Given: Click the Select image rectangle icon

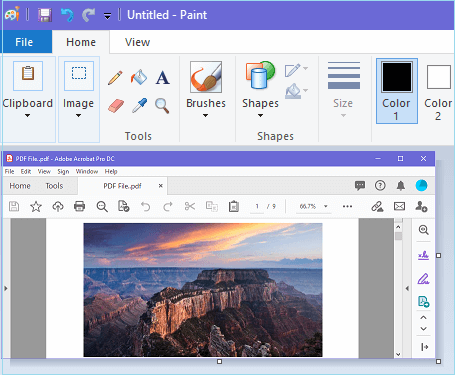Looking at the screenshot, I should 79,76.
